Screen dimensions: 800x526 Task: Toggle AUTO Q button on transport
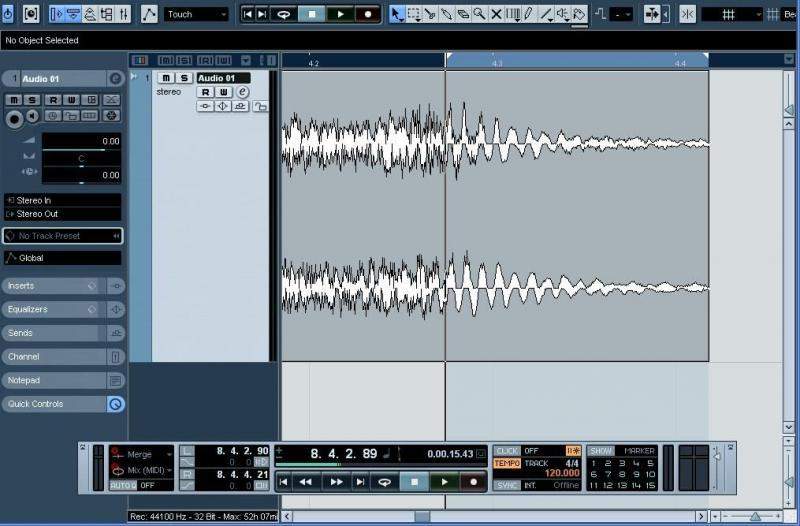pyautogui.click(x=123, y=485)
